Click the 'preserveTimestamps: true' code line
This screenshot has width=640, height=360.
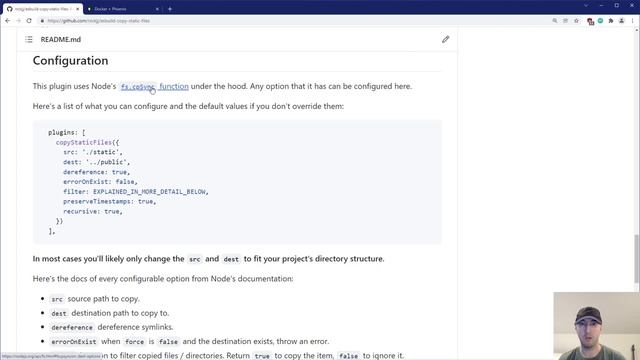tap(109, 201)
